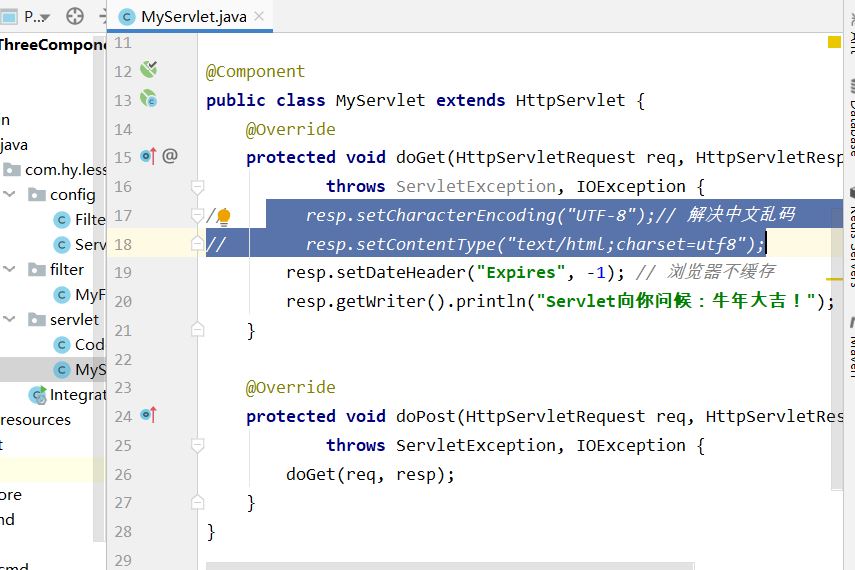Click the yellow inspection indicator square
This screenshot has width=855, height=570.
point(834,42)
